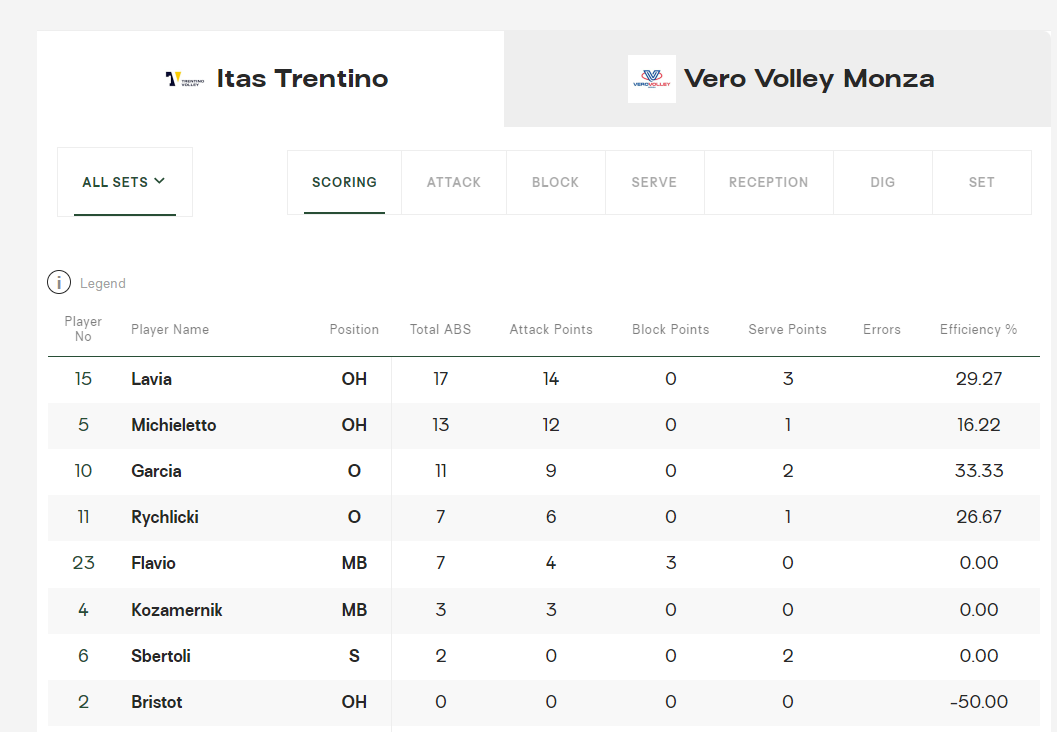Image resolution: width=1057 pixels, height=732 pixels.
Task: Open the ATTACK statistics tab
Action: pyautogui.click(x=454, y=182)
